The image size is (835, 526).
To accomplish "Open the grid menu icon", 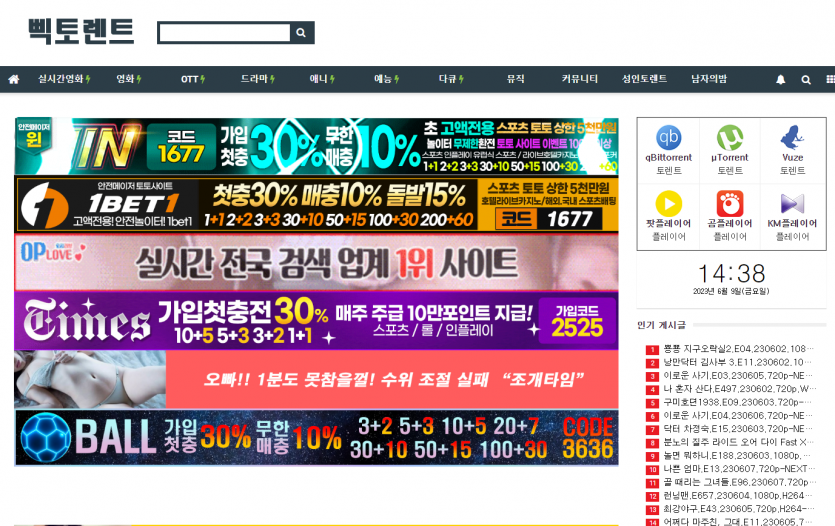I will [x=829, y=79].
